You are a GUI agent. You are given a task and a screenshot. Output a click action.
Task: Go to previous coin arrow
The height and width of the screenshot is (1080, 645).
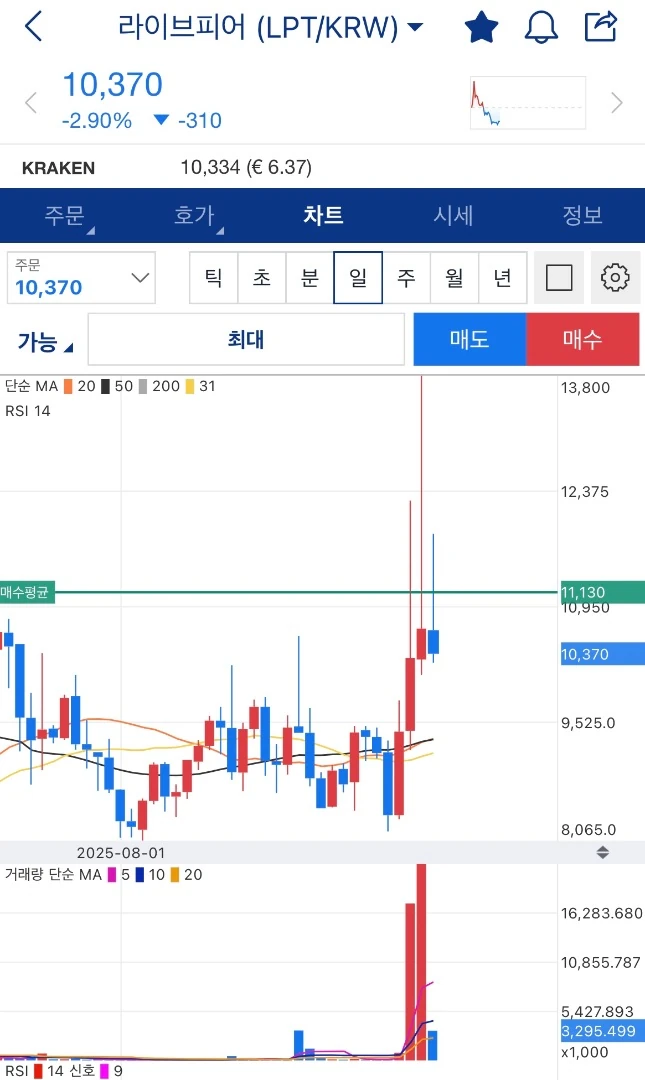pyautogui.click(x=30, y=103)
